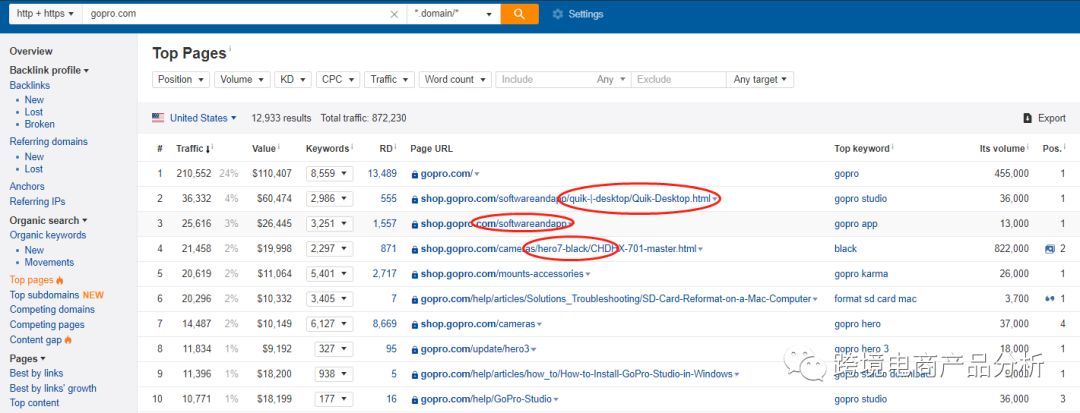Screen dimensions: 1080x413
Task: Click the orange search magnifier button
Action: pos(519,14)
